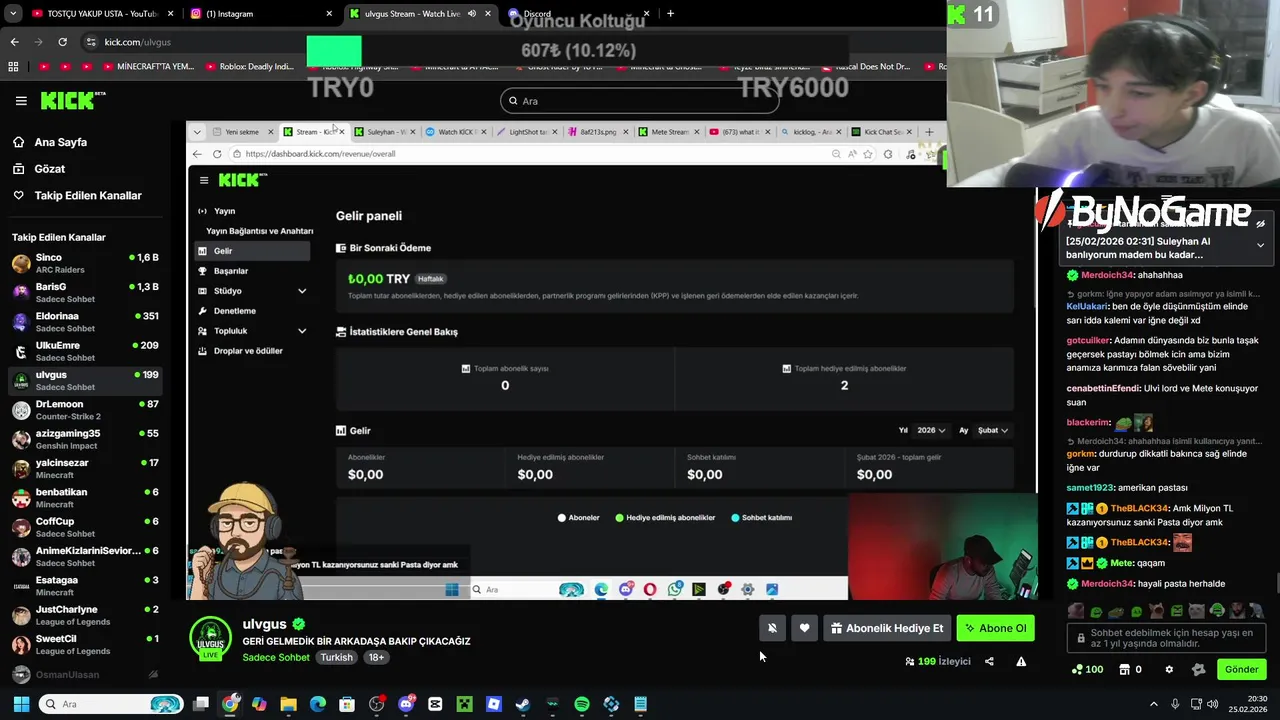Click the hide-pinned-message icon beside the ByNoGame logo

(x=1260, y=224)
